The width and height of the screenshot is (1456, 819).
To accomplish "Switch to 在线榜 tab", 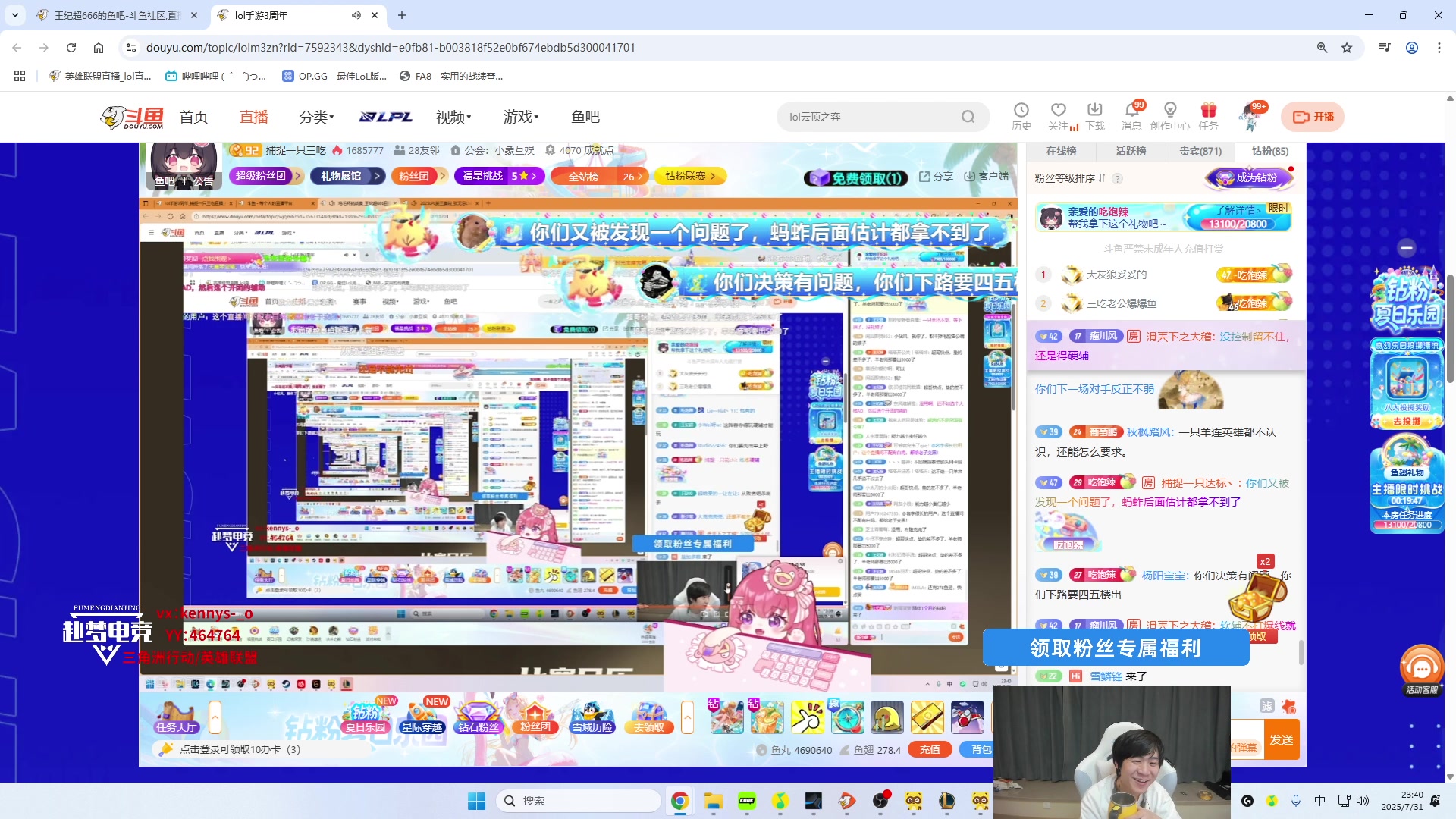I will (x=1062, y=151).
